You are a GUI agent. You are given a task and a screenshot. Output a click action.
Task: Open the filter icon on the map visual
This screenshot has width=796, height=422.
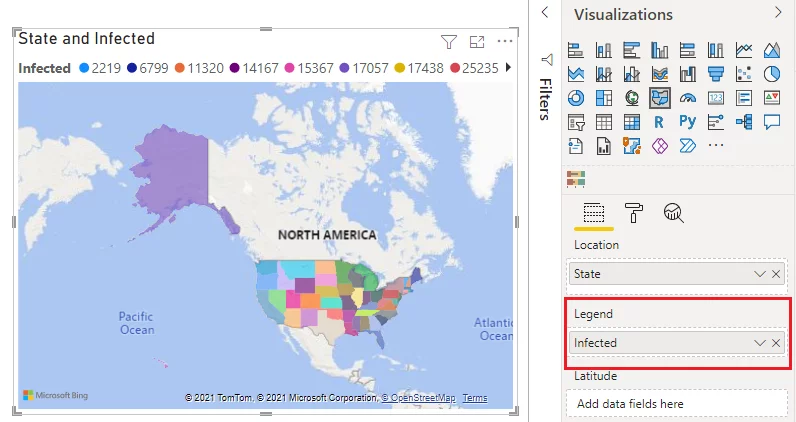click(x=449, y=42)
